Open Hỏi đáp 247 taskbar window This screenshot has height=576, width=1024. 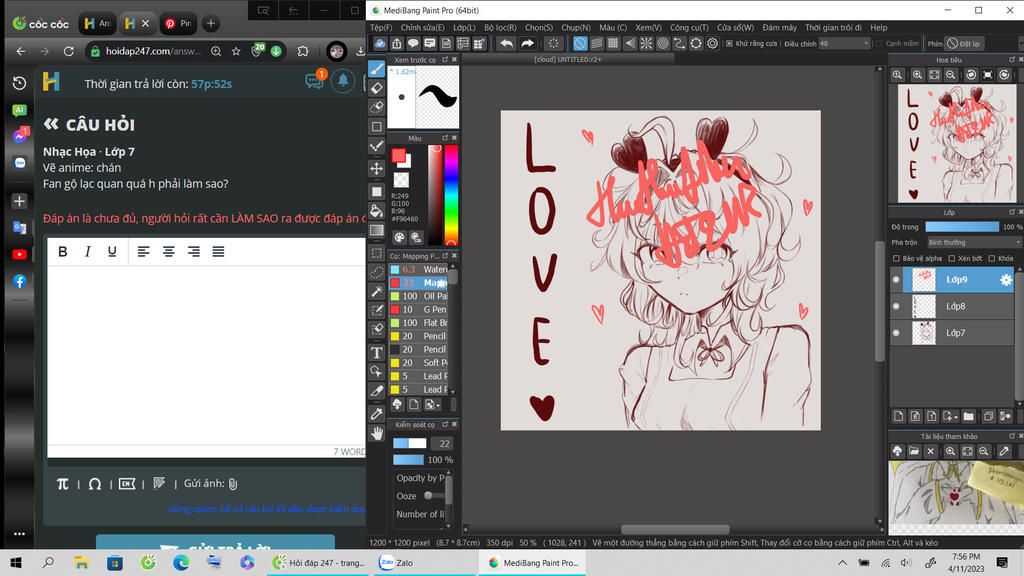click(320, 563)
